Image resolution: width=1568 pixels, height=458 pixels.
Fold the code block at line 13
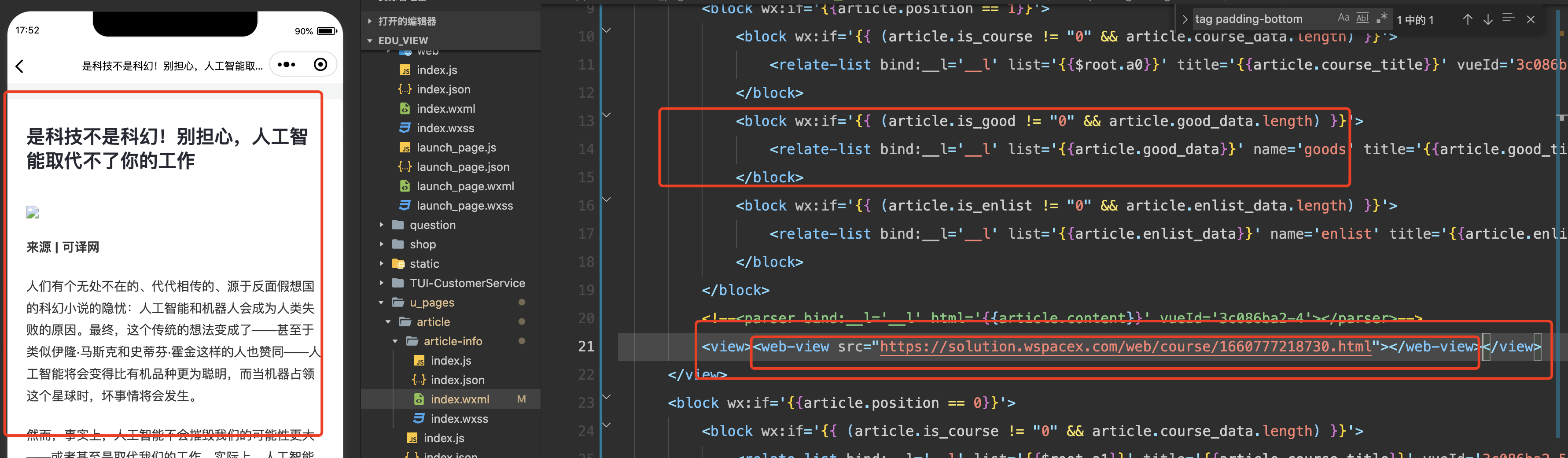[607, 114]
